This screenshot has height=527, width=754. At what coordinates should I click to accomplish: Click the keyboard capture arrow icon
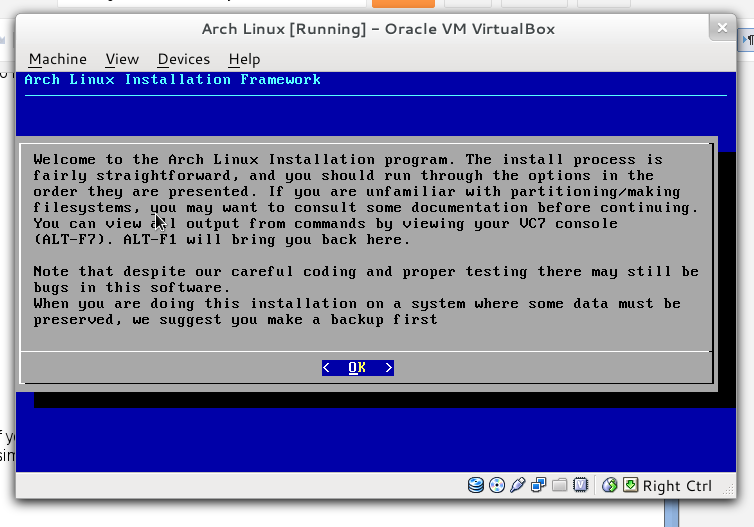click(630, 485)
